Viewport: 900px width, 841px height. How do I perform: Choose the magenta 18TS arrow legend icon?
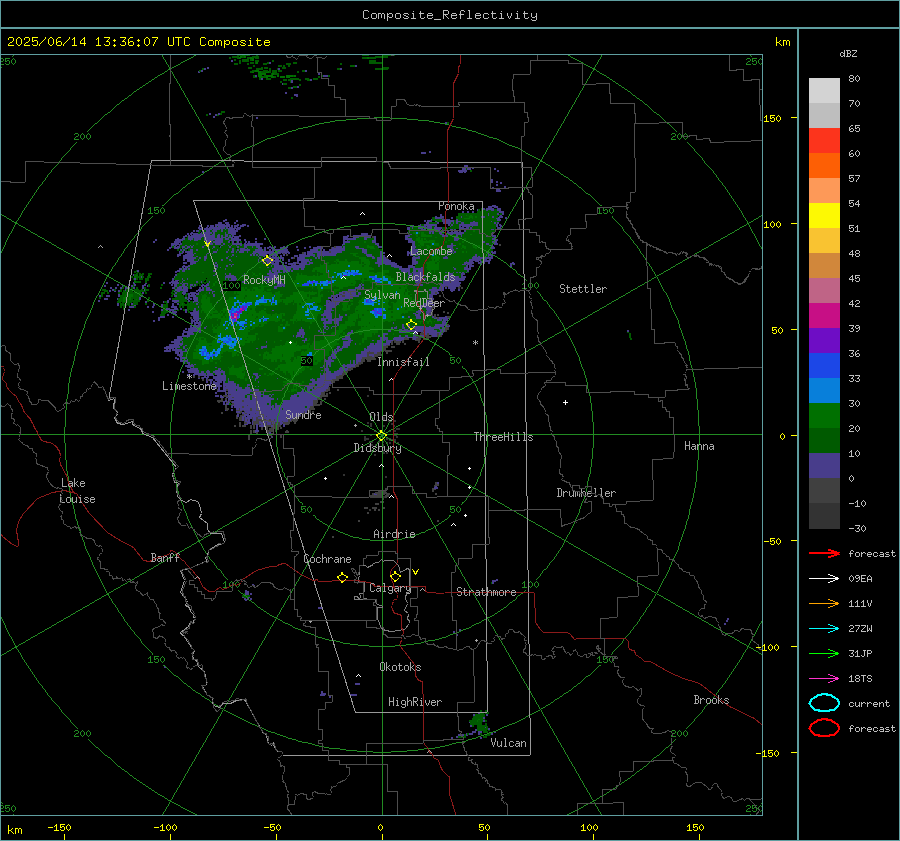(x=824, y=679)
